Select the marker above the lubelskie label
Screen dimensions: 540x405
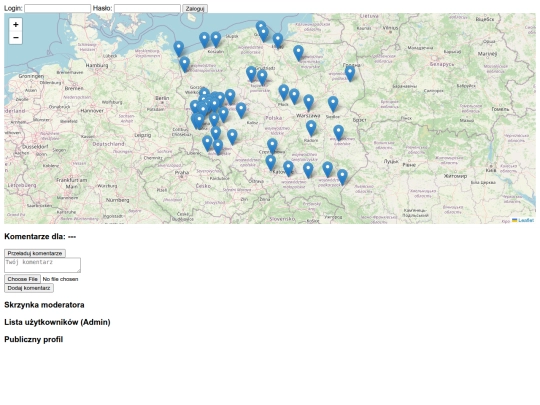coord(339,133)
